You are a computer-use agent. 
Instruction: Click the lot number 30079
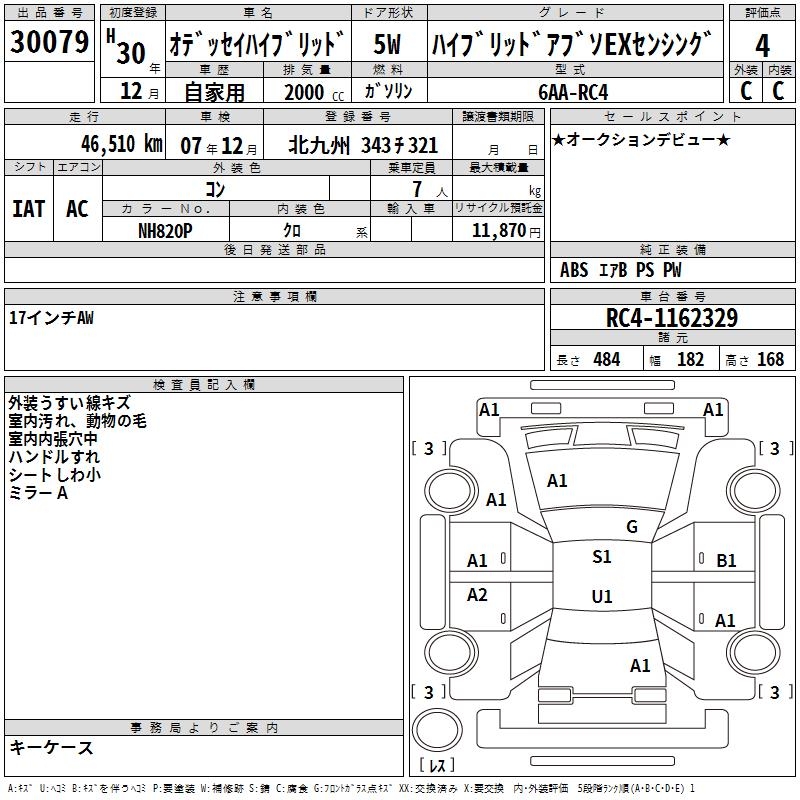[x=49, y=41]
